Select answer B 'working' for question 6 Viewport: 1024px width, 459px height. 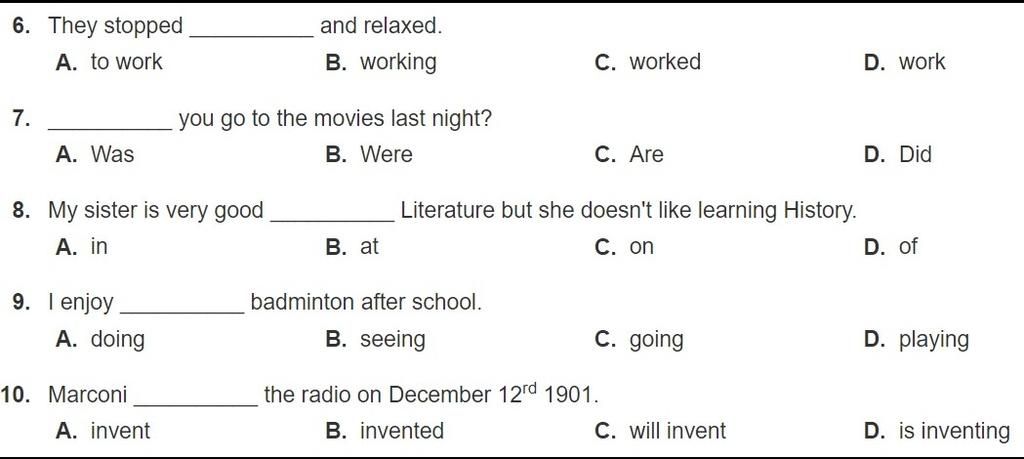tap(381, 63)
